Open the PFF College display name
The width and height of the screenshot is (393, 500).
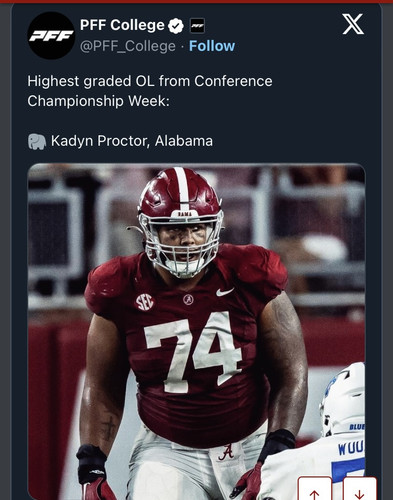(122, 25)
